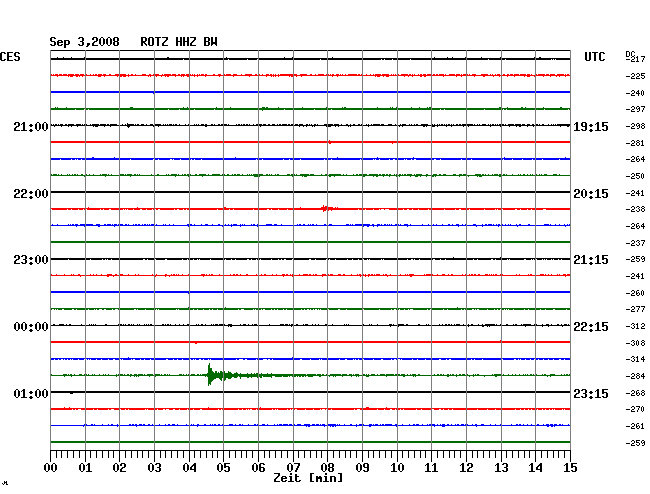Select the 22:00 local time label
Viewport: 650px width, 494px height.
[x=31, y=194]
